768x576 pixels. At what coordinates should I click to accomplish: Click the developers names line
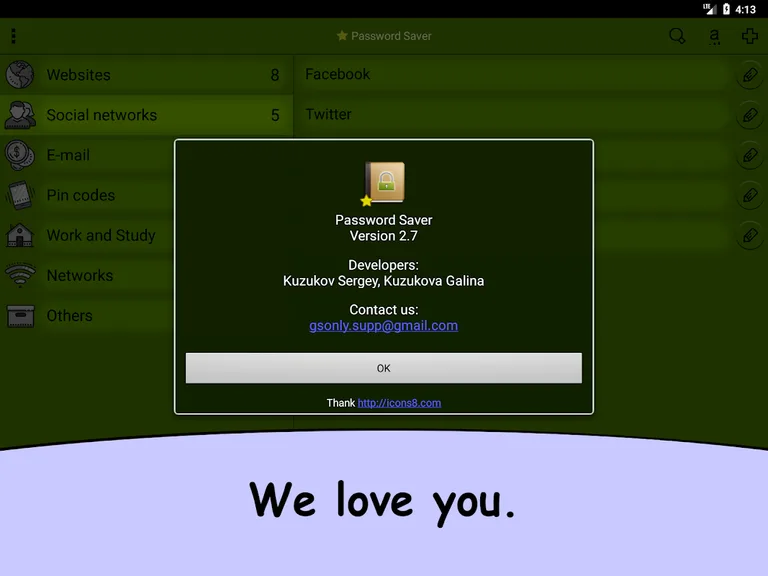[384, 281]
